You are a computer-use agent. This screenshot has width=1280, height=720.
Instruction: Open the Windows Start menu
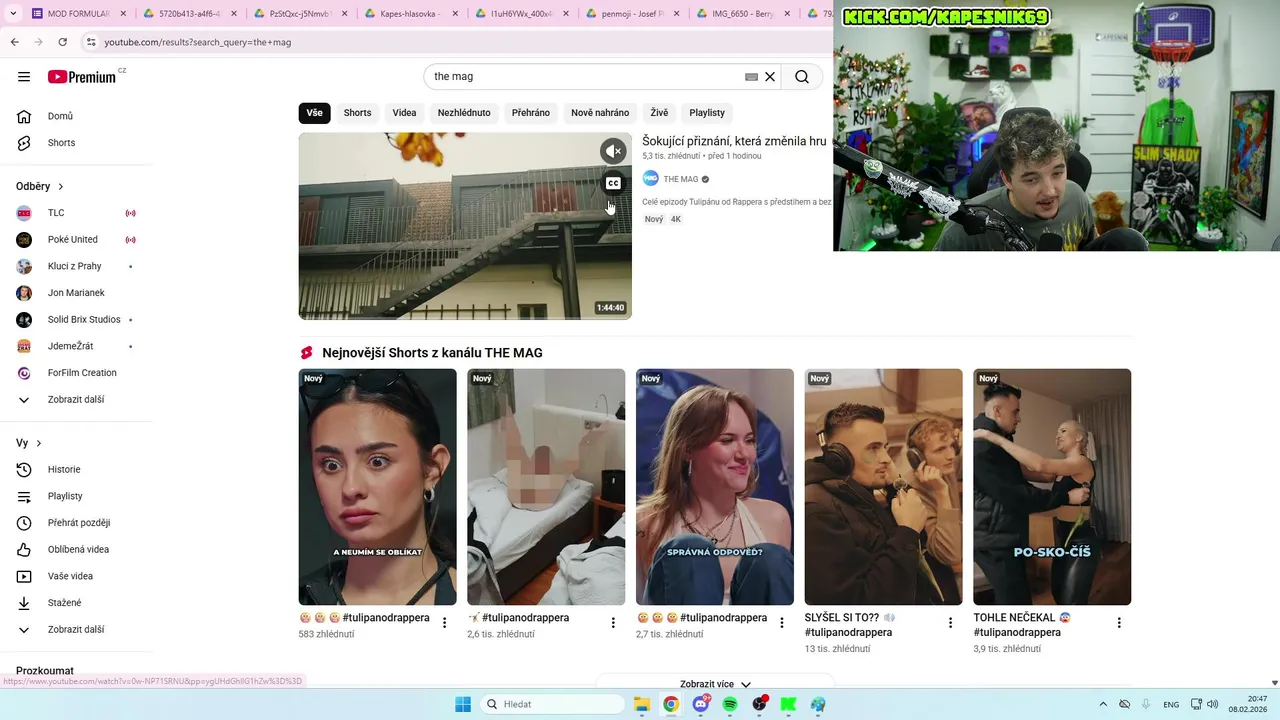462,704
